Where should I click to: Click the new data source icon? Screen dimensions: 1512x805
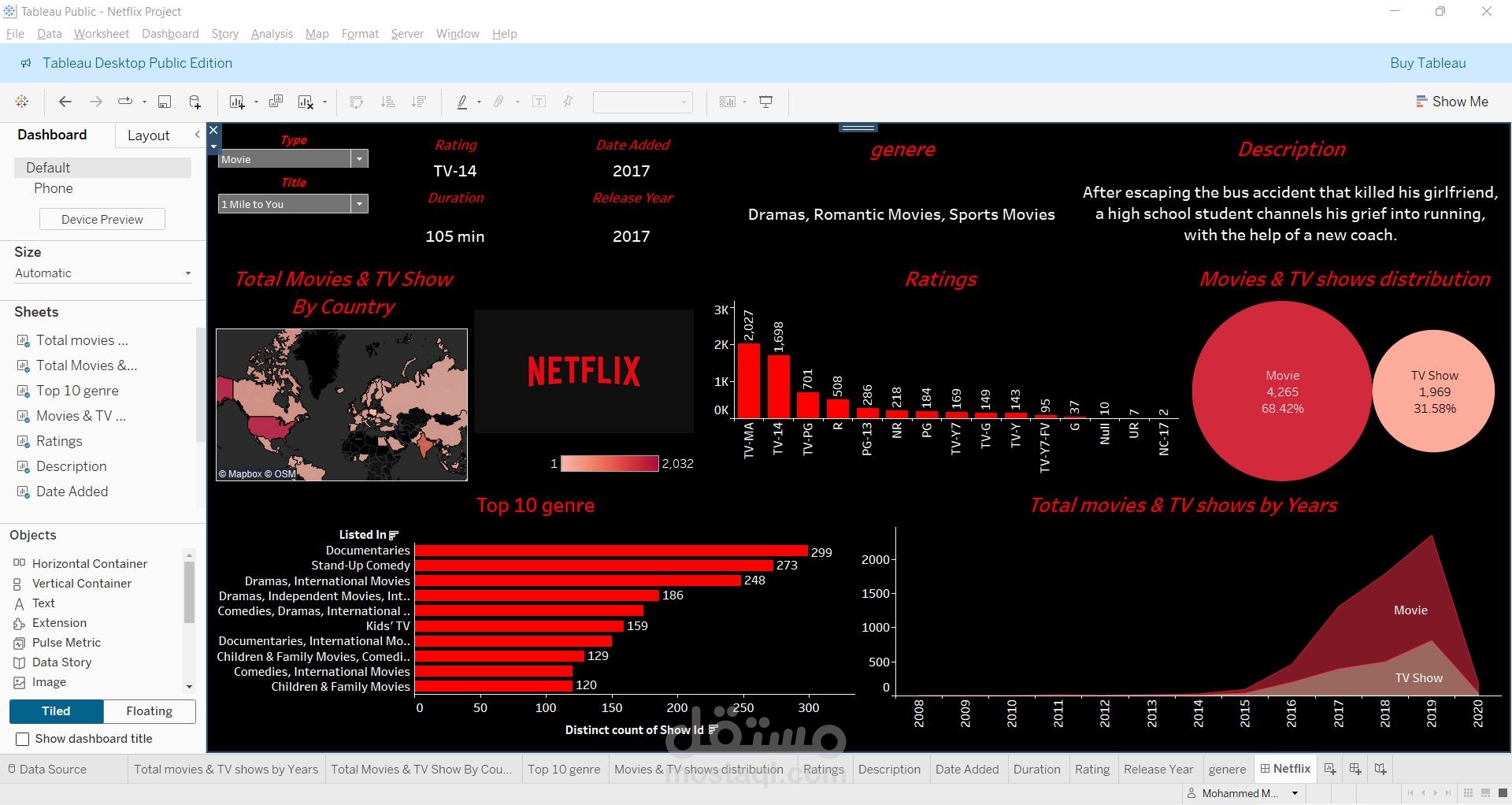[195, 102]
